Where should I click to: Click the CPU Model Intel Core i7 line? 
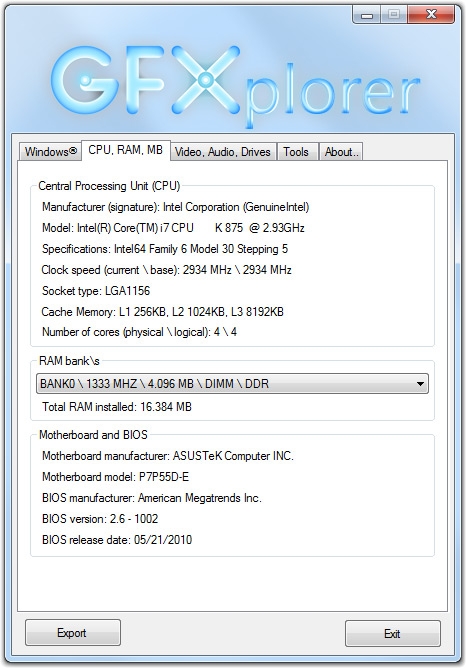[x=173, y=228]
